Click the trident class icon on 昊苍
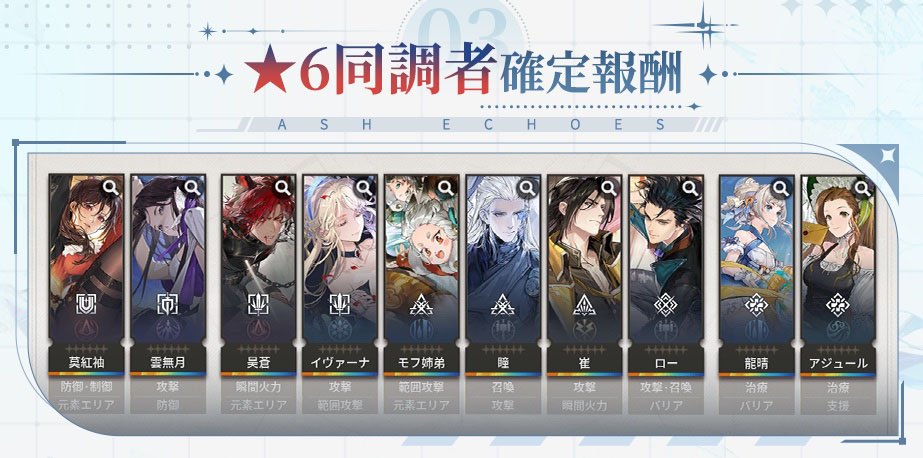Viewport: 923px width, 458px height. (258, 304)
